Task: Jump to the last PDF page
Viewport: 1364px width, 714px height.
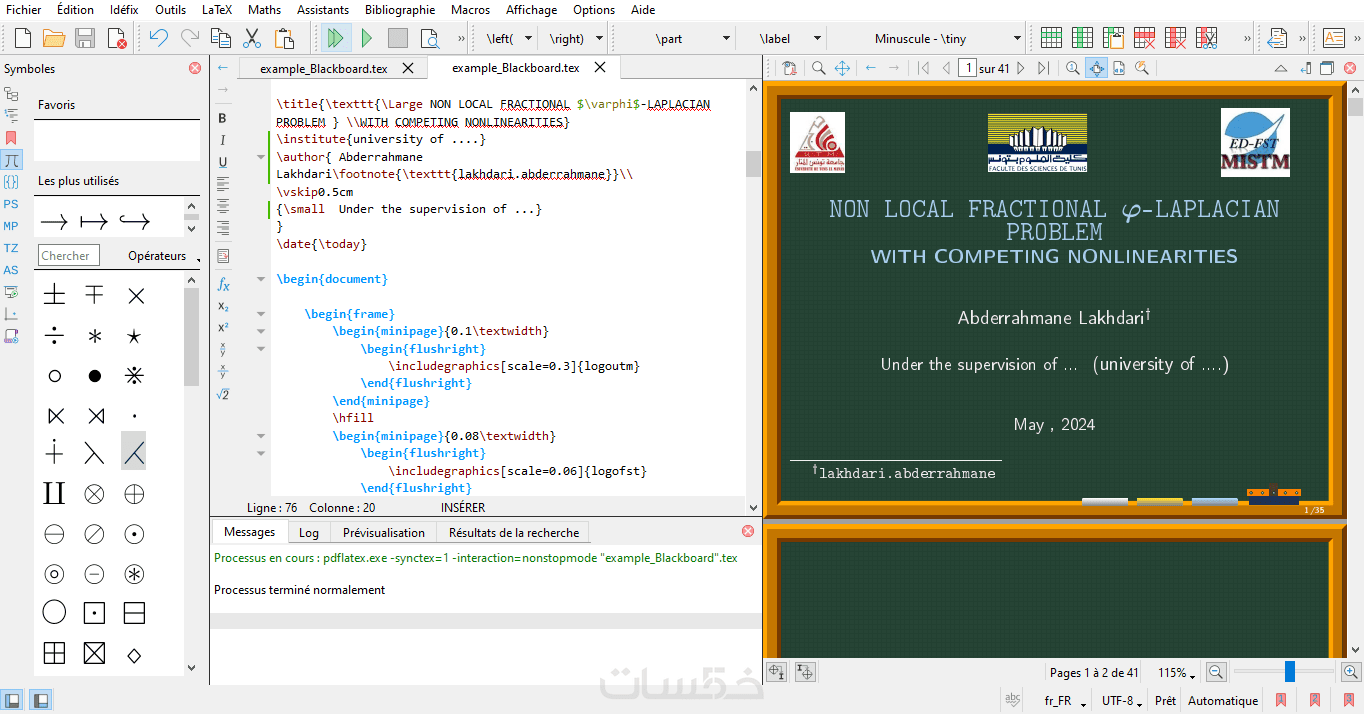Action: [1043, 68]
